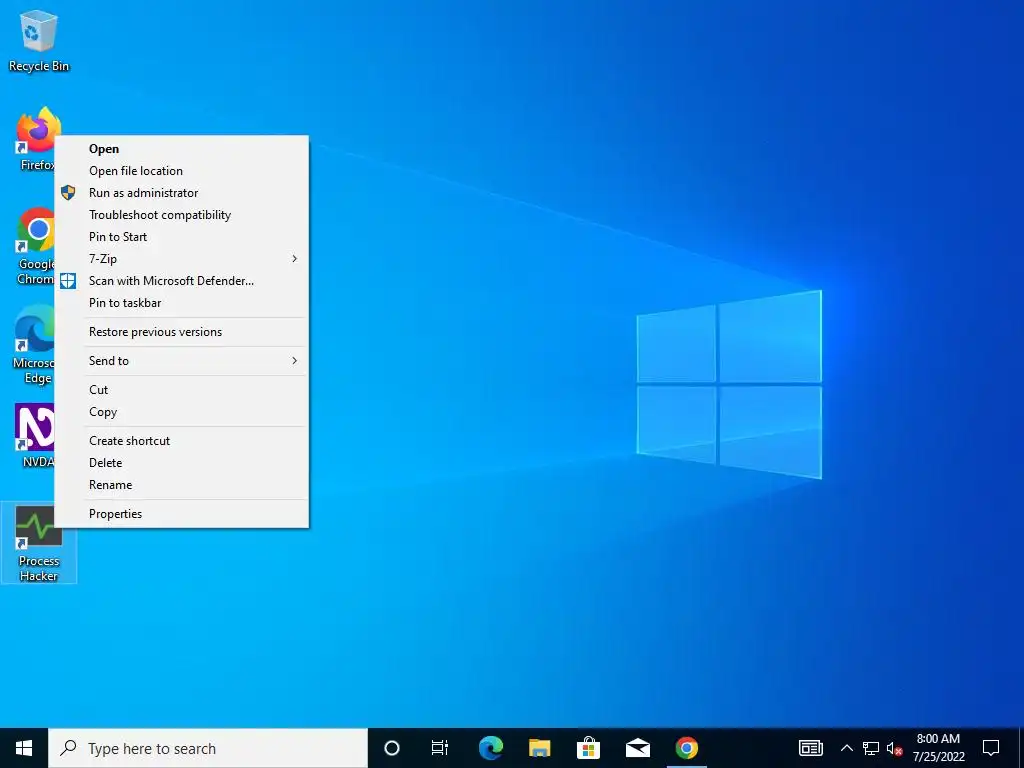Screen dimensions: 1024x768
Task: Click Delete in the context menu
Action: (182, 463)
